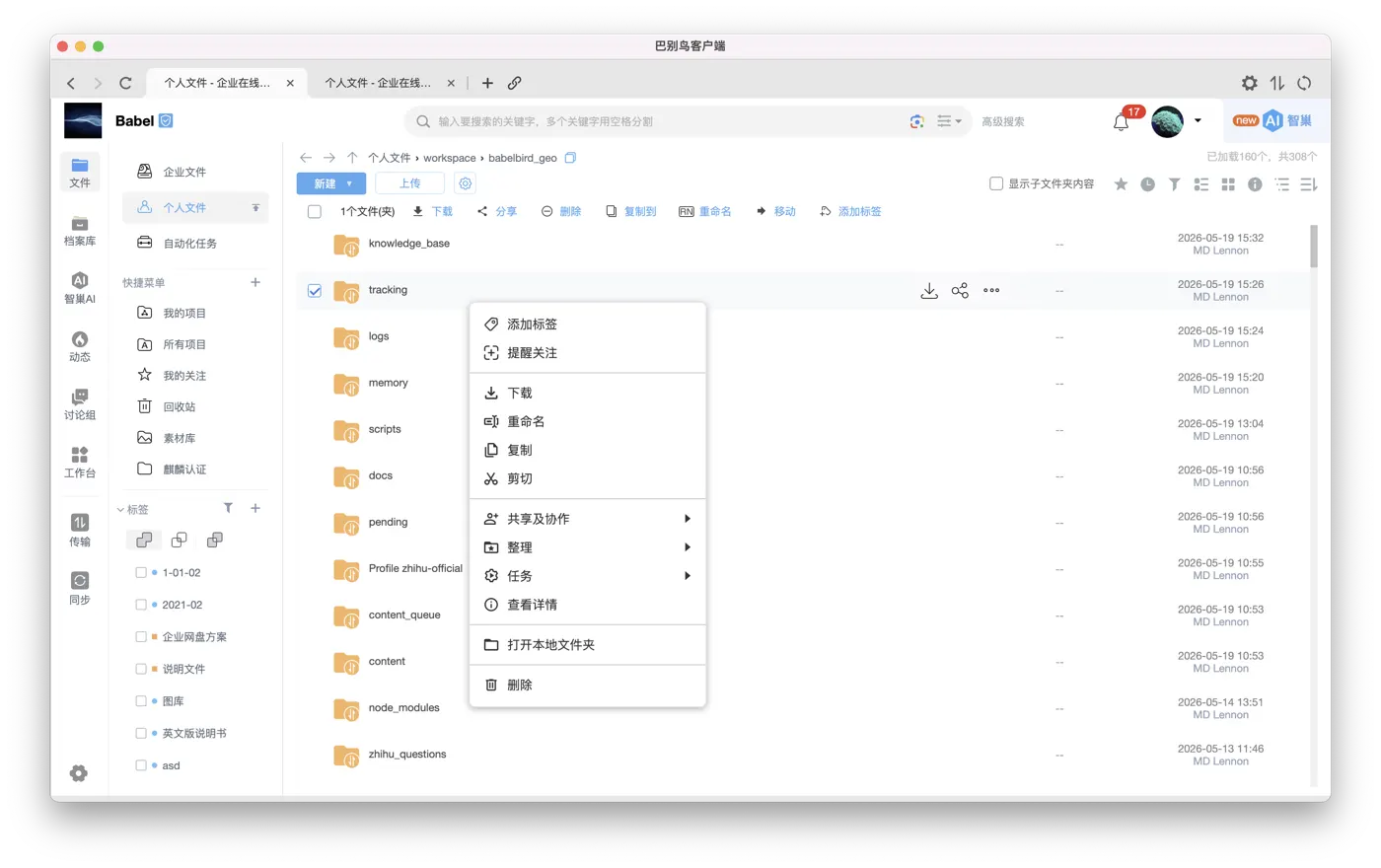
Task: Click 移动 in the action bar
Action: 775,211
